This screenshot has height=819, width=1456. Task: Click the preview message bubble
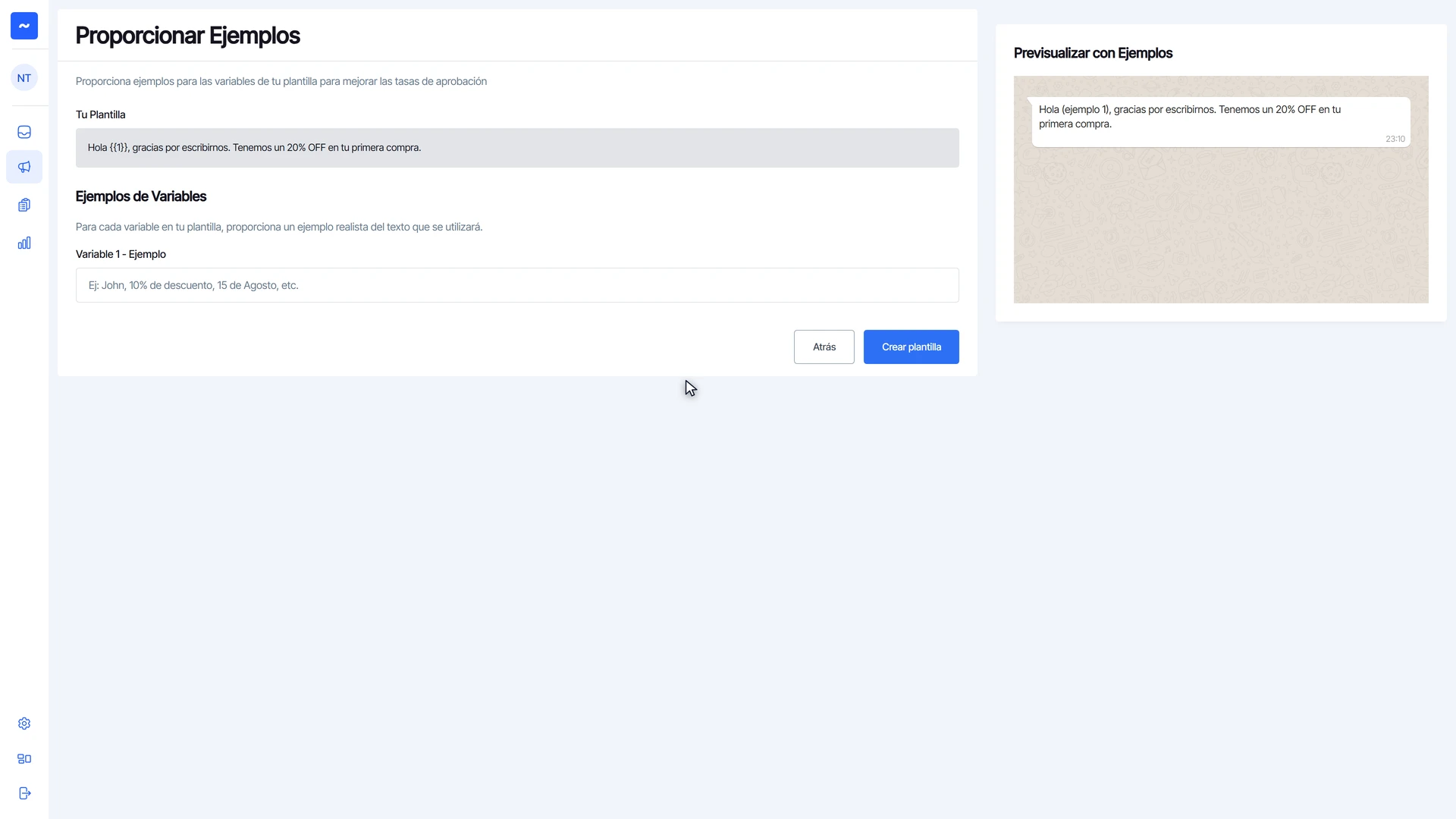[x=1221, y=121]
